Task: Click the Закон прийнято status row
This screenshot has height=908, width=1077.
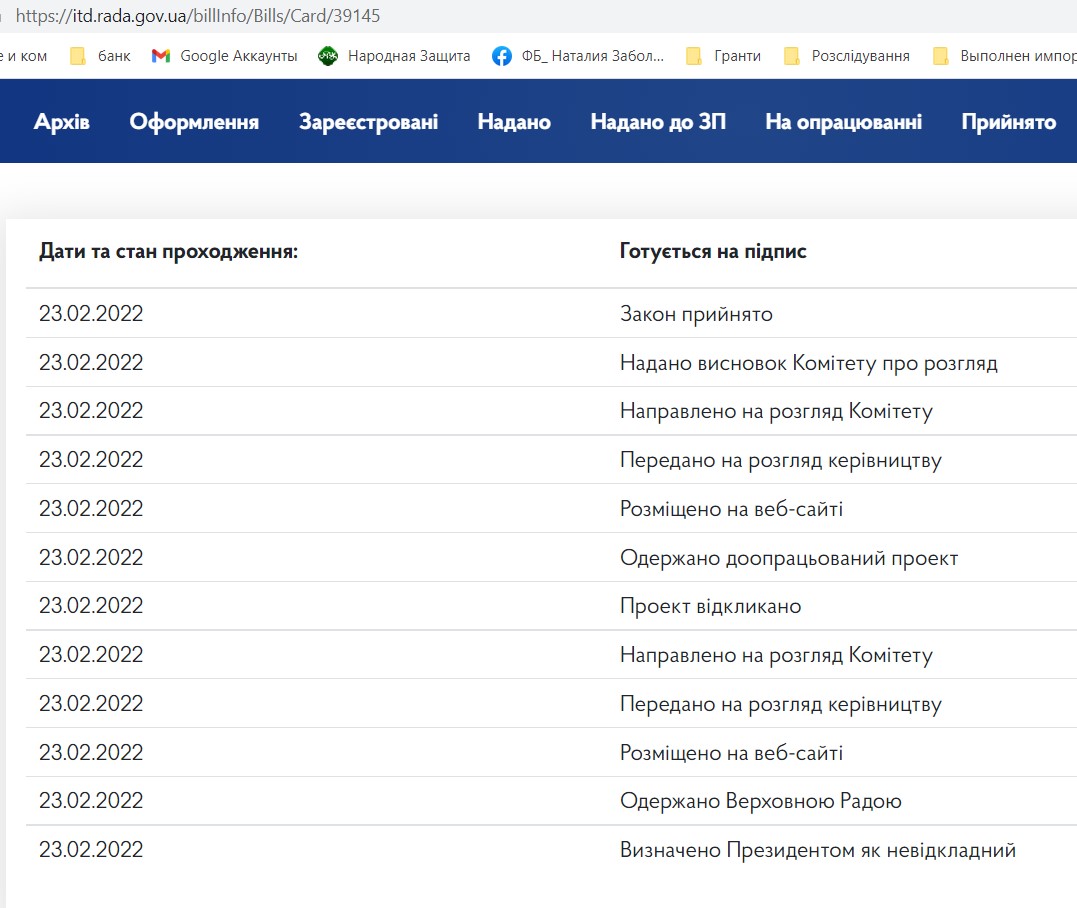Action: point(696,314)
